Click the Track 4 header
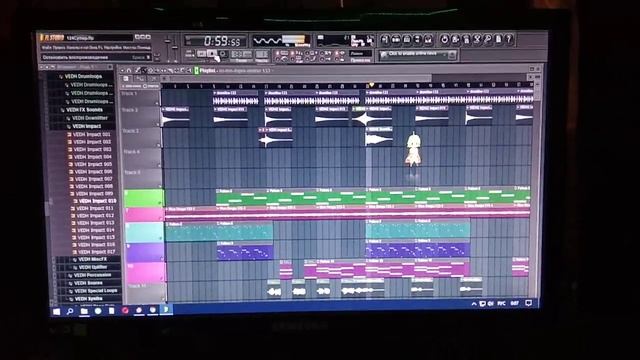Screen dimensions: 640x360 (x=142, y=158)
